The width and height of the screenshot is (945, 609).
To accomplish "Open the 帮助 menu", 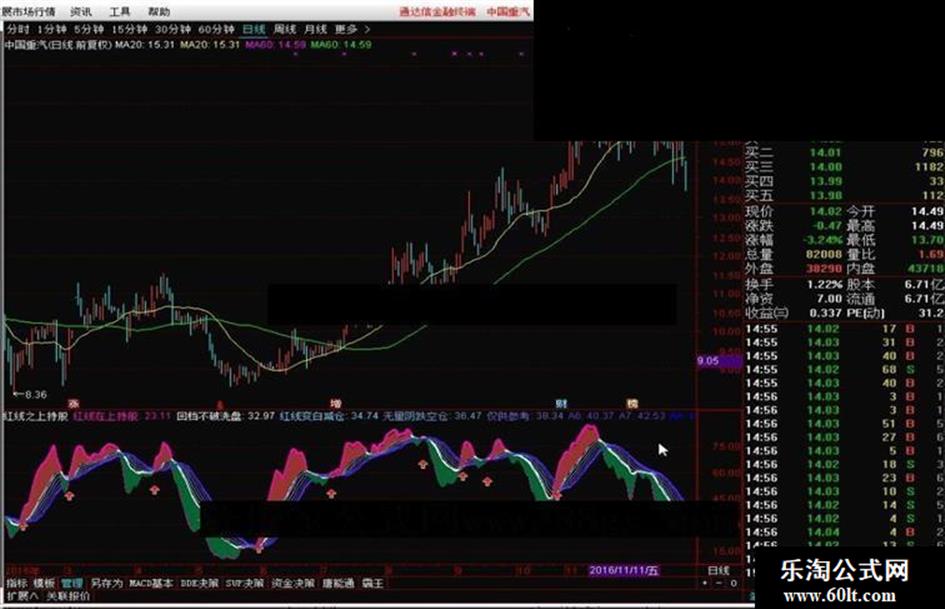I will coord(159,11).
